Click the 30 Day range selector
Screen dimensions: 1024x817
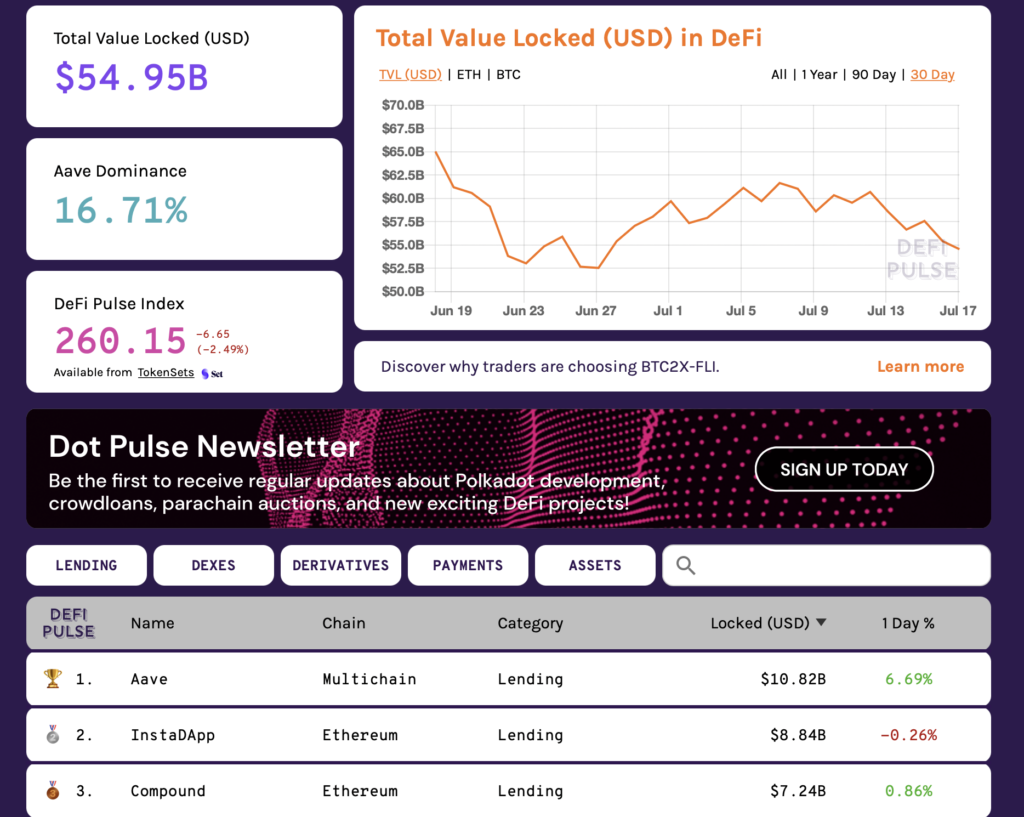932,74
